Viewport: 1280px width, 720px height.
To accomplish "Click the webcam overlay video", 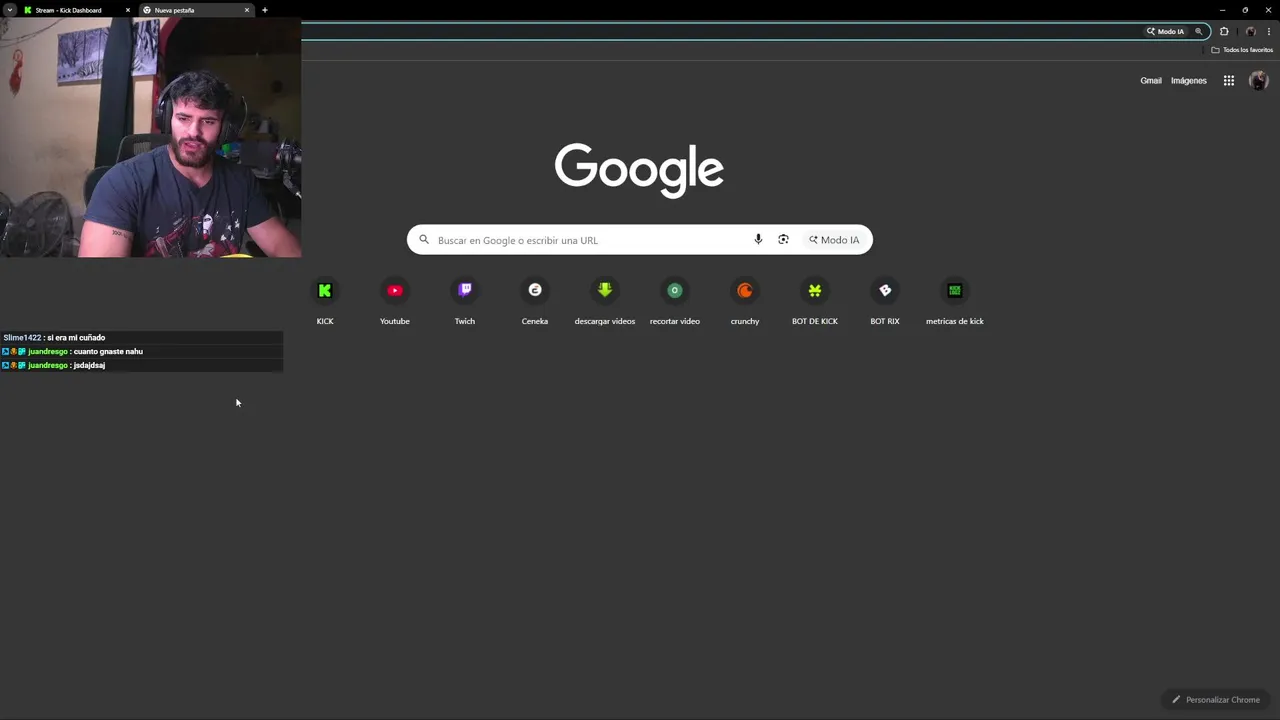I will tap(150, 138).
